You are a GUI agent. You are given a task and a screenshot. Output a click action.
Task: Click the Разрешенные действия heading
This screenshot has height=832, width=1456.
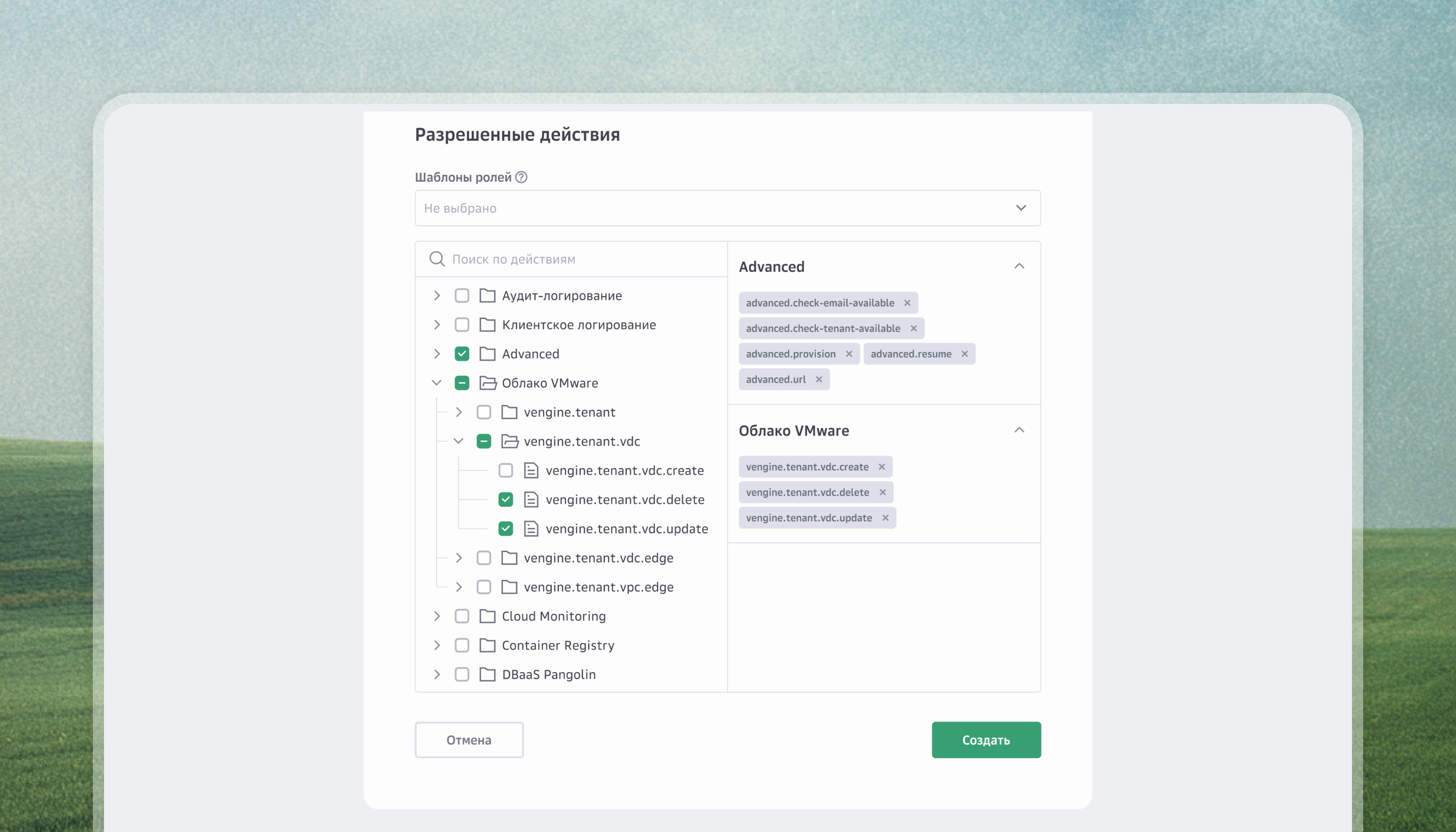[x=517, y=134]
